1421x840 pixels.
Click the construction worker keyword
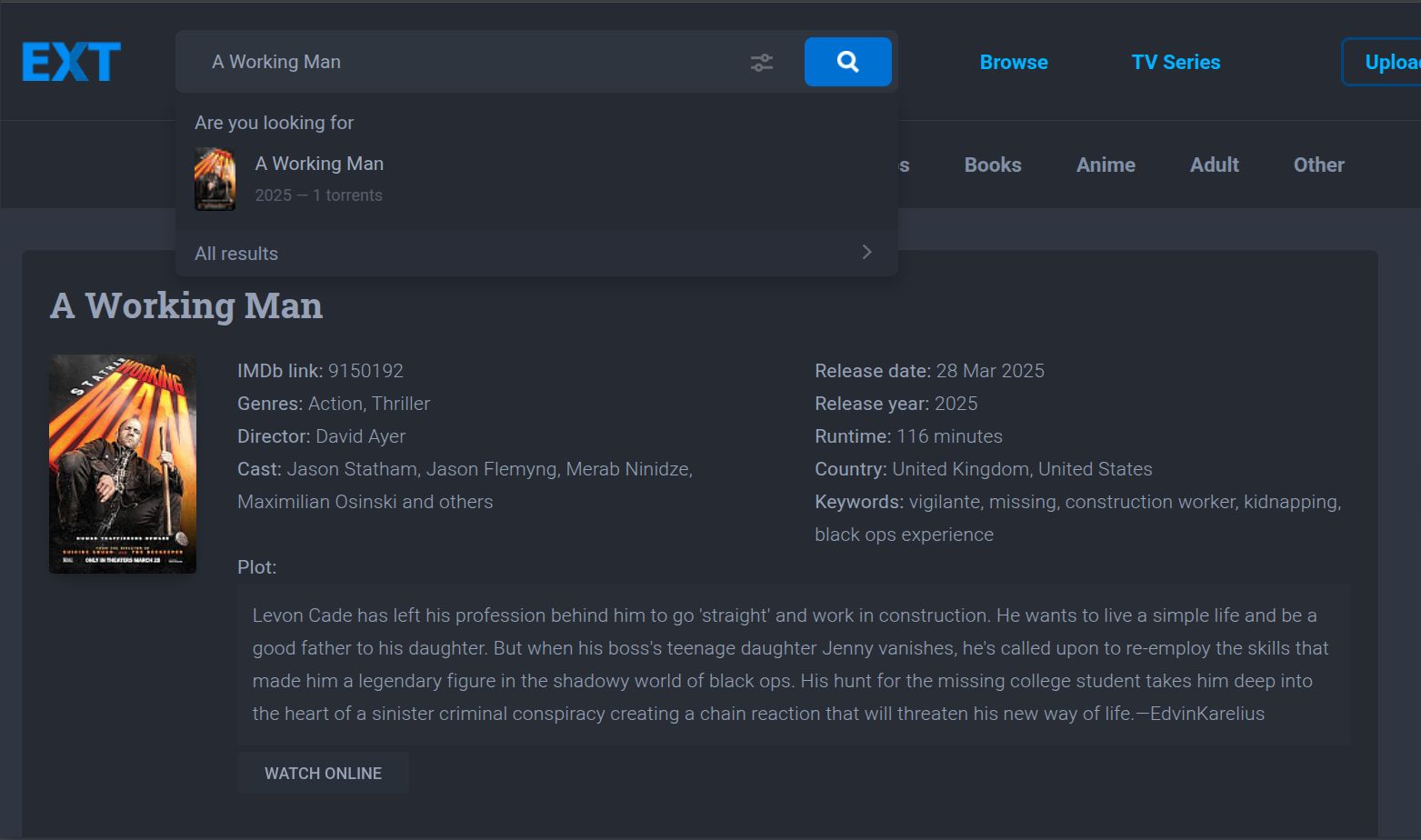pos(1150,502)
